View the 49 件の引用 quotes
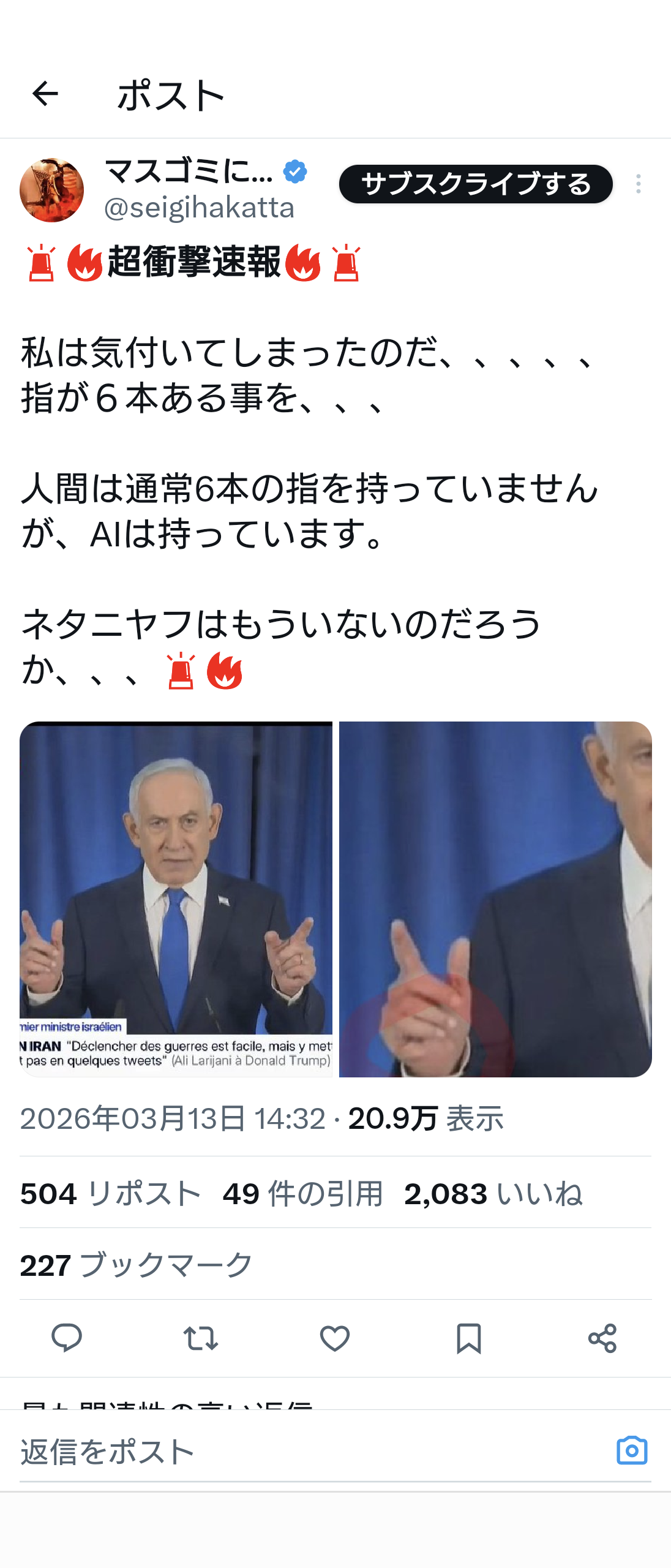The height and width of the screenshot is (1568, 671). click(x=303, y=1193)
